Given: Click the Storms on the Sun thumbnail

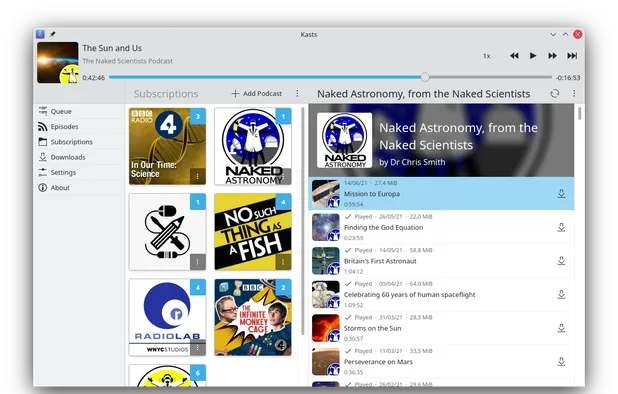Looking at the screenshot, I should (326, 328).
